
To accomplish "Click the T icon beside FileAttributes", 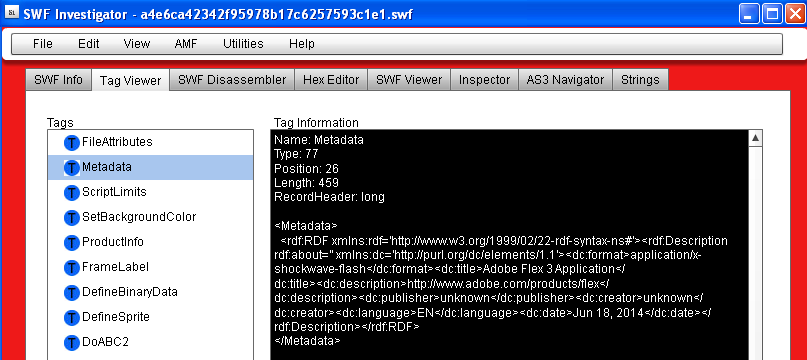I will [x=72, y=143].
